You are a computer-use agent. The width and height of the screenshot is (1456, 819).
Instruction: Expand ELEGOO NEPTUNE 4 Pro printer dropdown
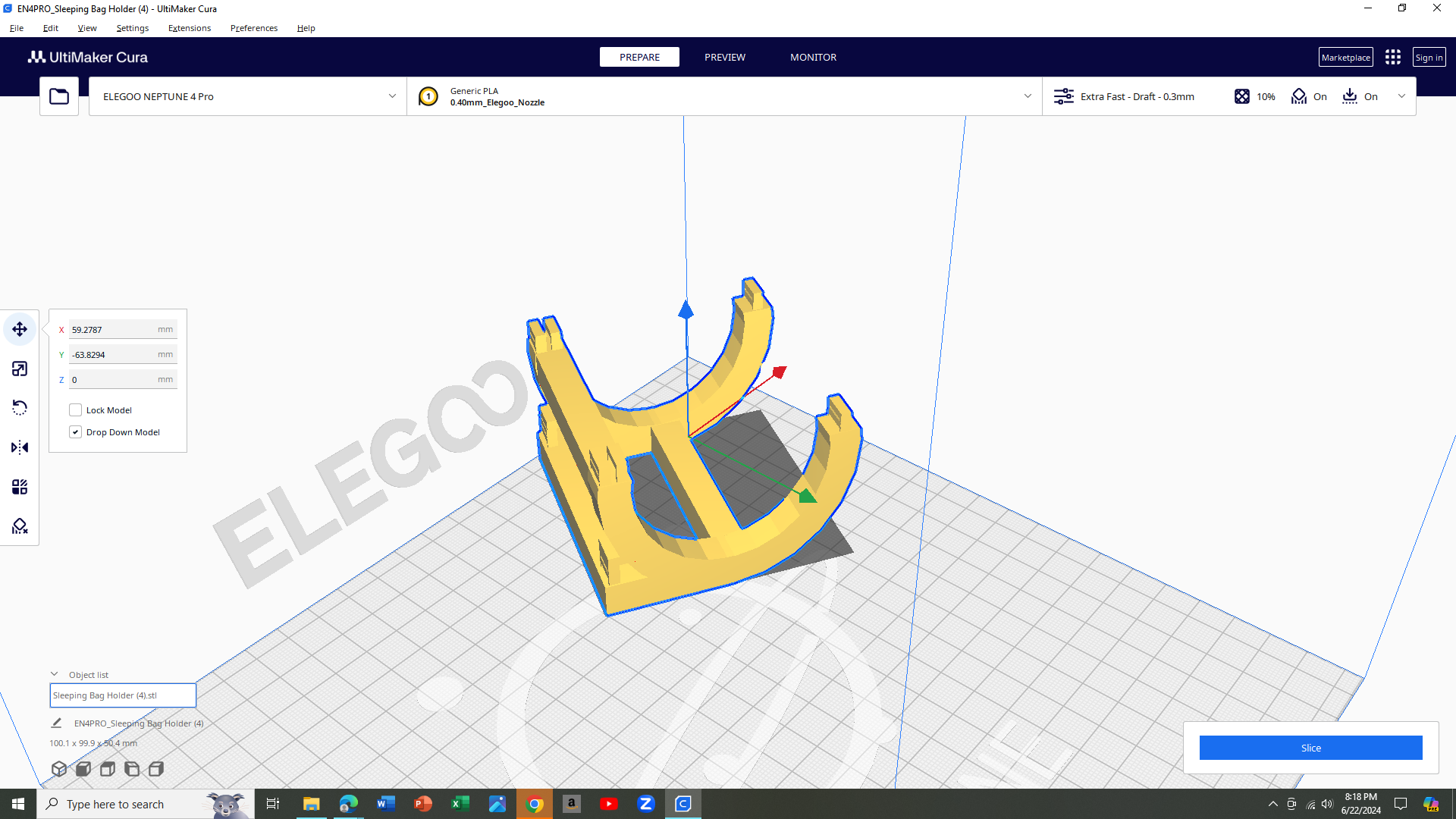click(248, 96)
